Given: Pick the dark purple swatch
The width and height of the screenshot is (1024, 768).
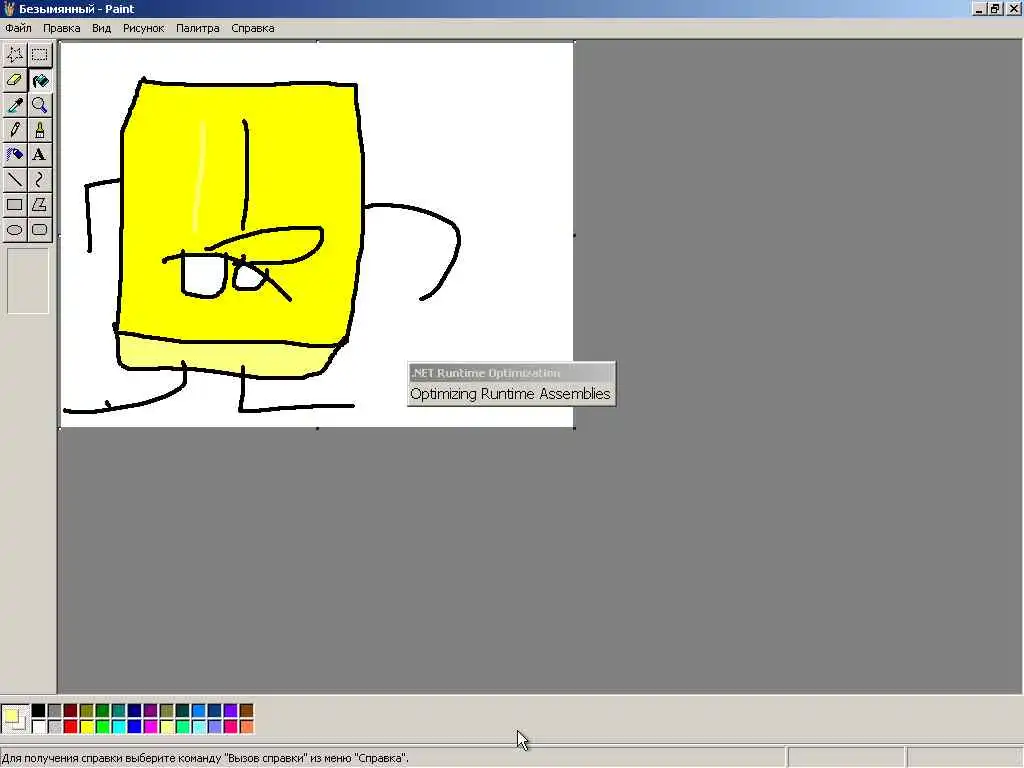Looking at the screenshot, I should [x=151, y=711].
